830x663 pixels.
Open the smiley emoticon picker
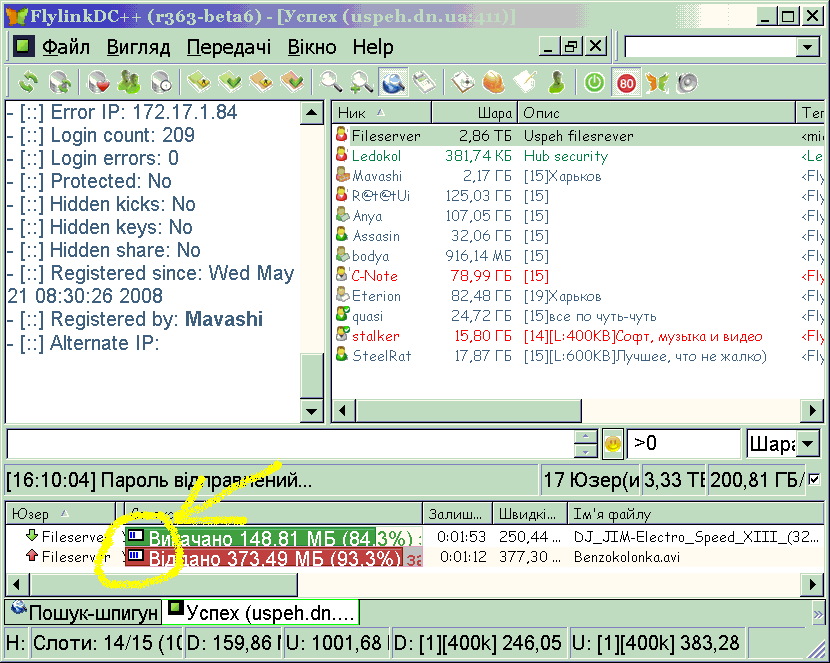tap(612, 443)
